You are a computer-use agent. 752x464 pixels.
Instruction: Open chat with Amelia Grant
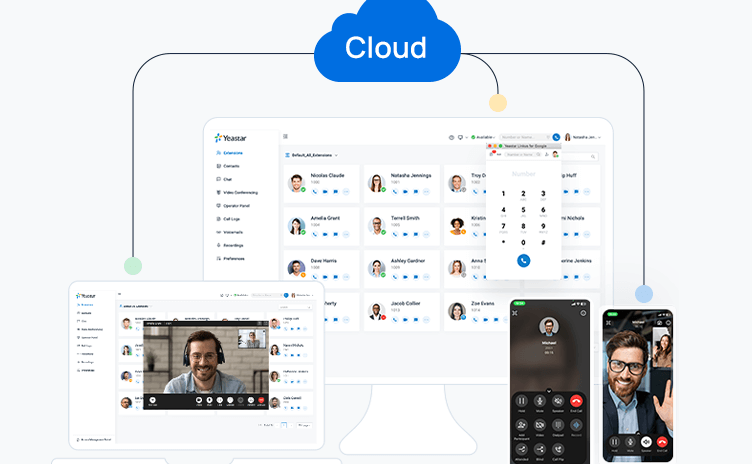point(336,234)
